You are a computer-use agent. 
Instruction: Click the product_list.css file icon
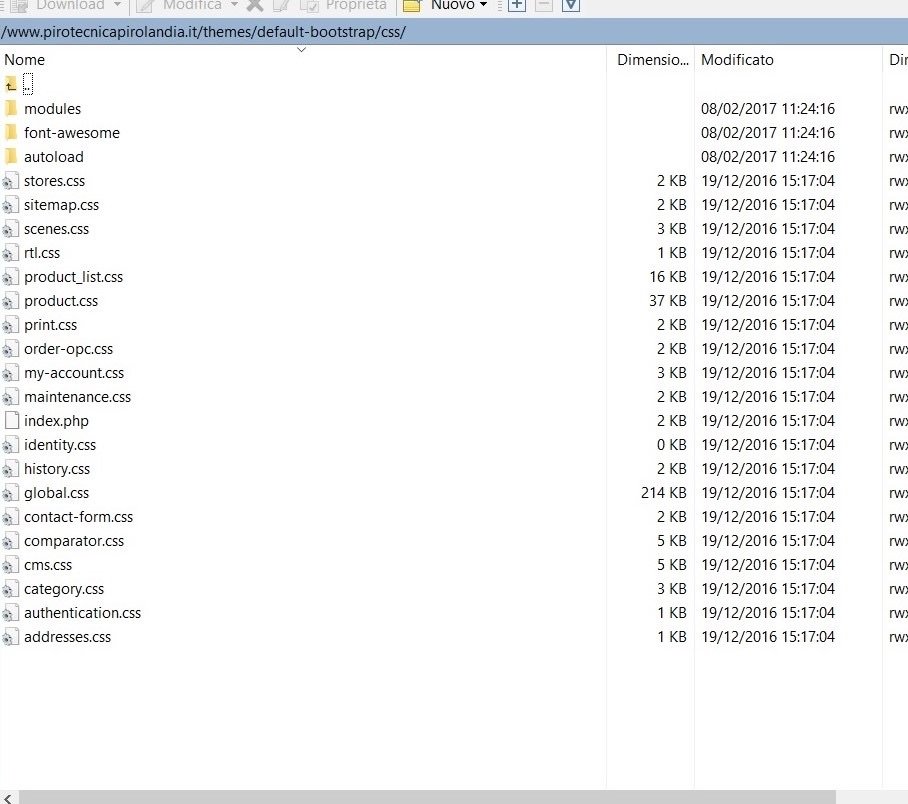point(10,277)
